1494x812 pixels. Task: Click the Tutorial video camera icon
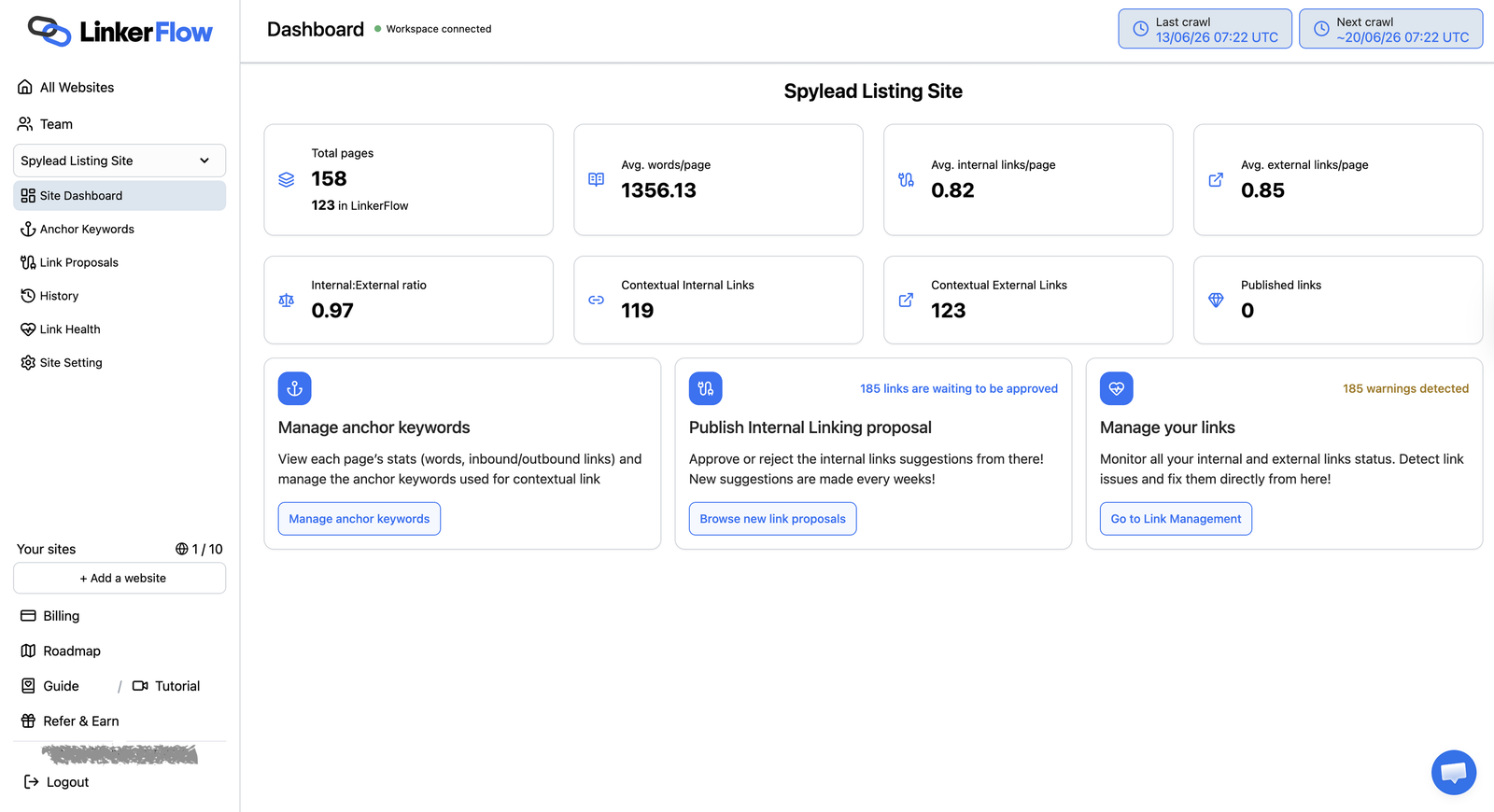coord(140,686)
